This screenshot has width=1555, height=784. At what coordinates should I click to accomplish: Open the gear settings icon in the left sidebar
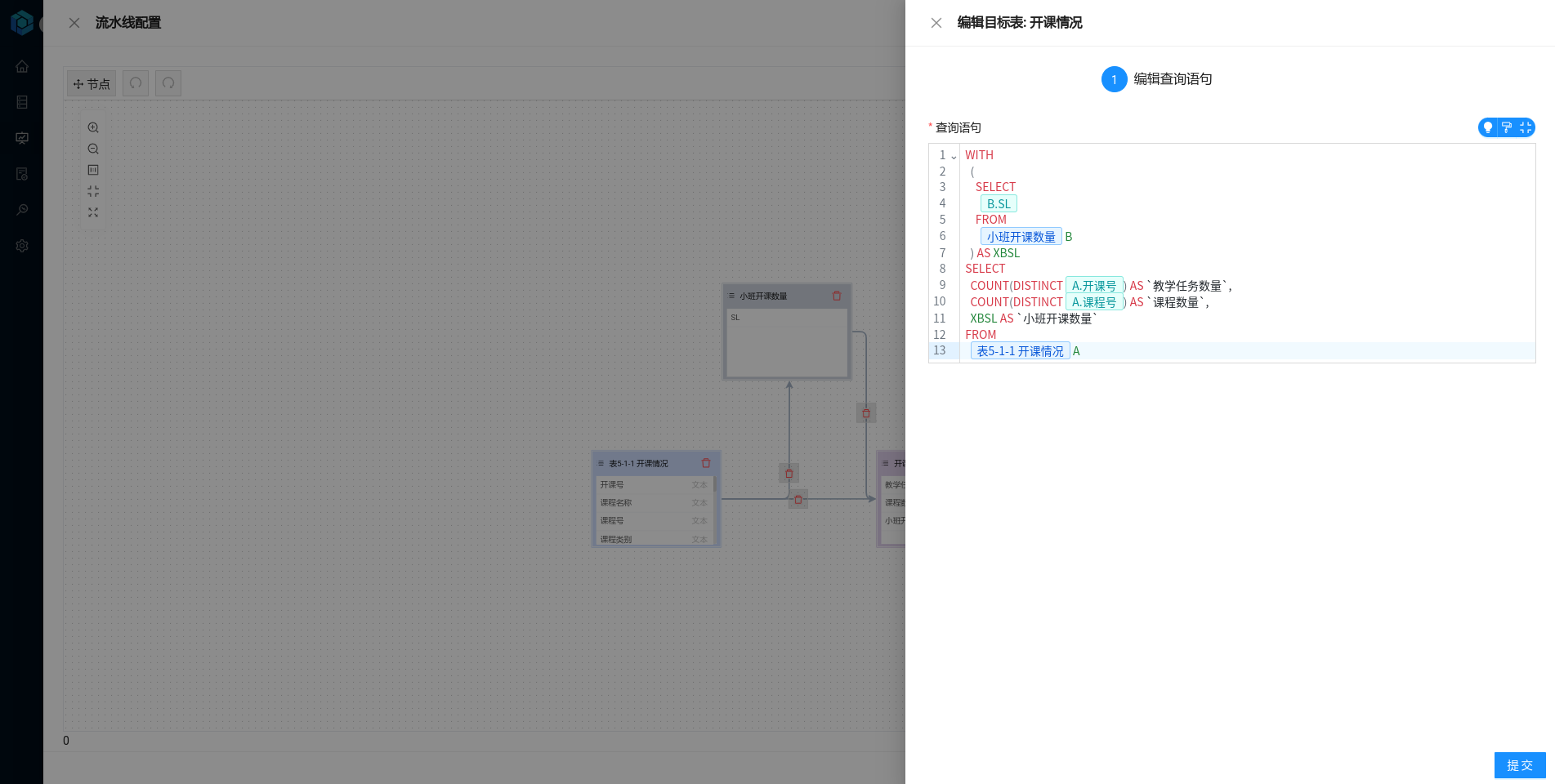(22, 246)
